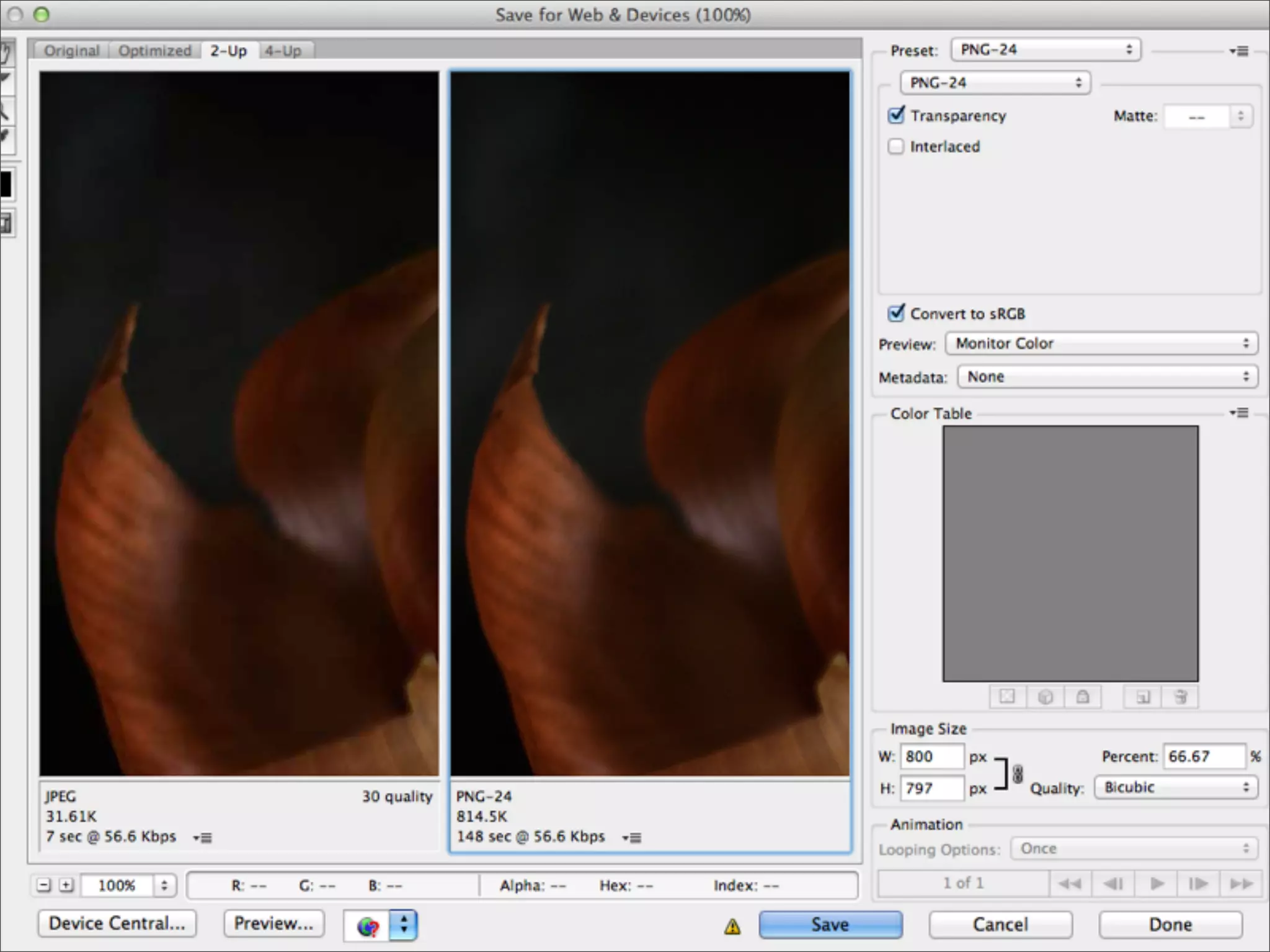Click the black eyedropper color swatch

tap(6, 185)
